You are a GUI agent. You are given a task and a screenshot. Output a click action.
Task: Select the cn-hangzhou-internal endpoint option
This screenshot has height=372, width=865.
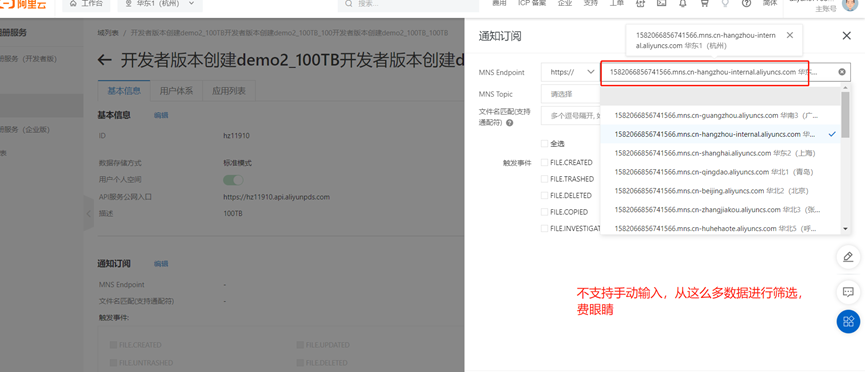[x=720, y=134]
